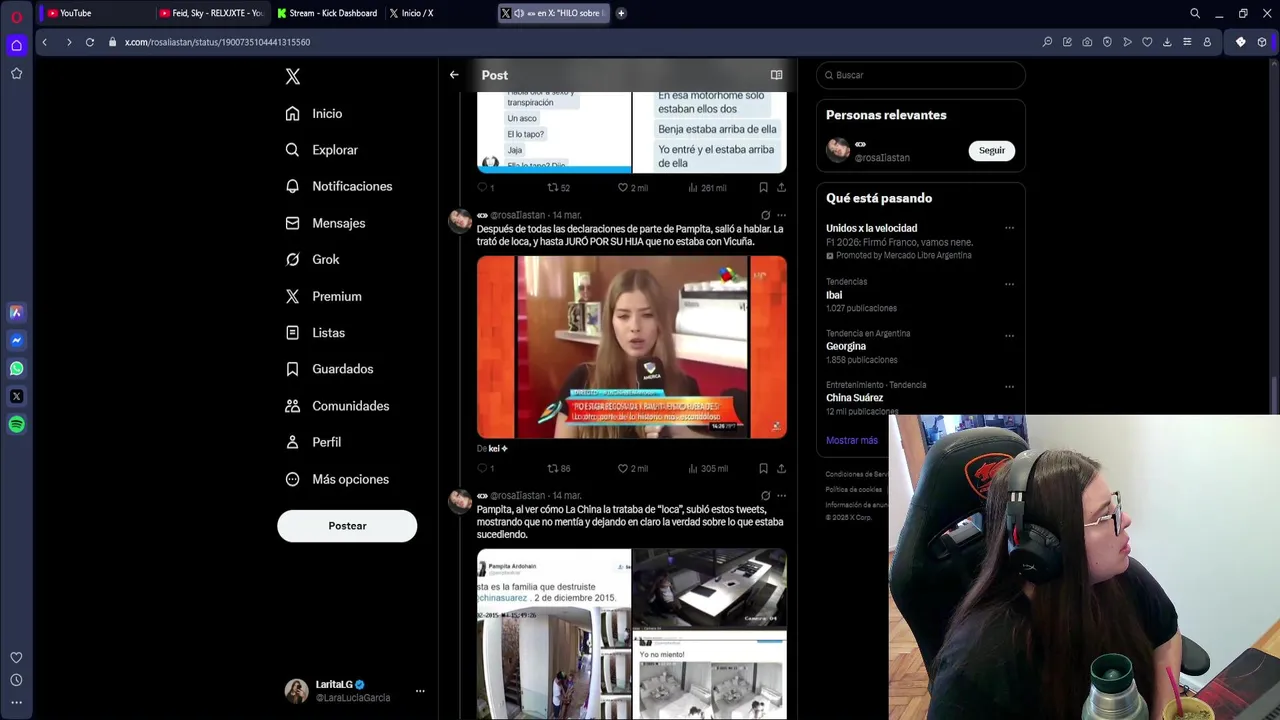Open Guardados bookmarks page
Viewport: 1280px width, 720px height.
[329, 369]
